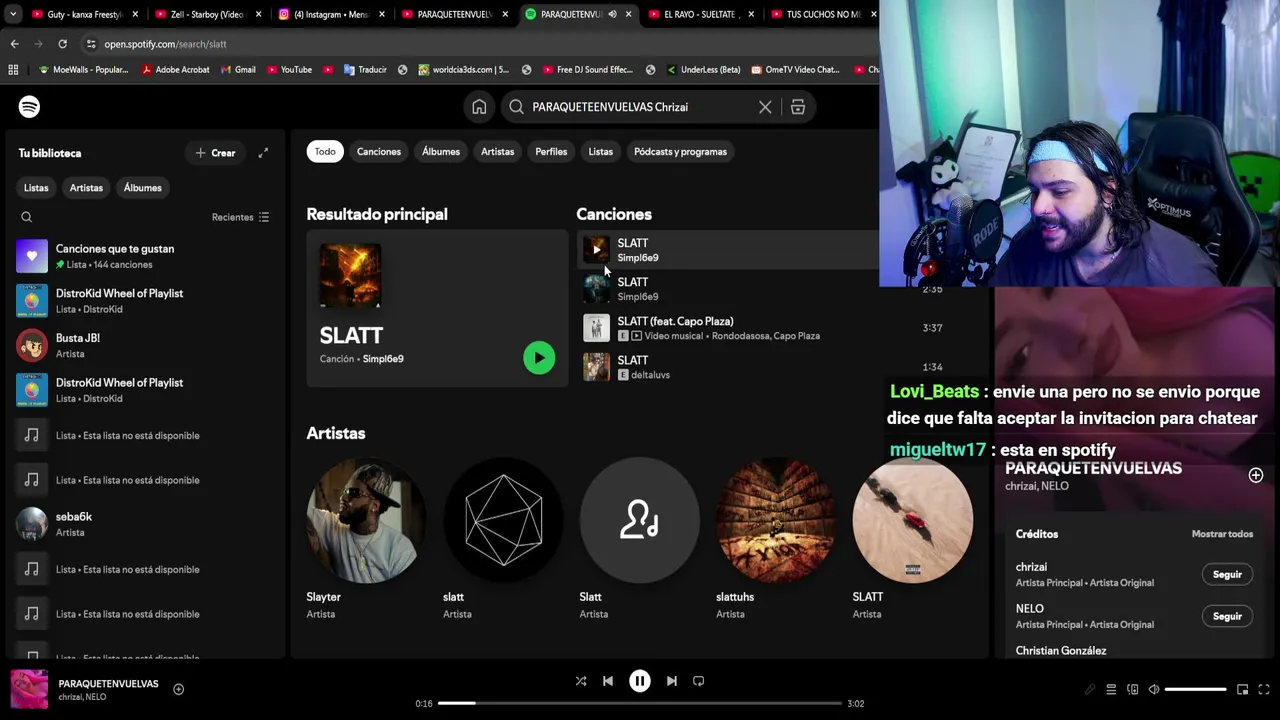Skip to next track
This screenshot has height=720, width=1280.
point(672,681)
